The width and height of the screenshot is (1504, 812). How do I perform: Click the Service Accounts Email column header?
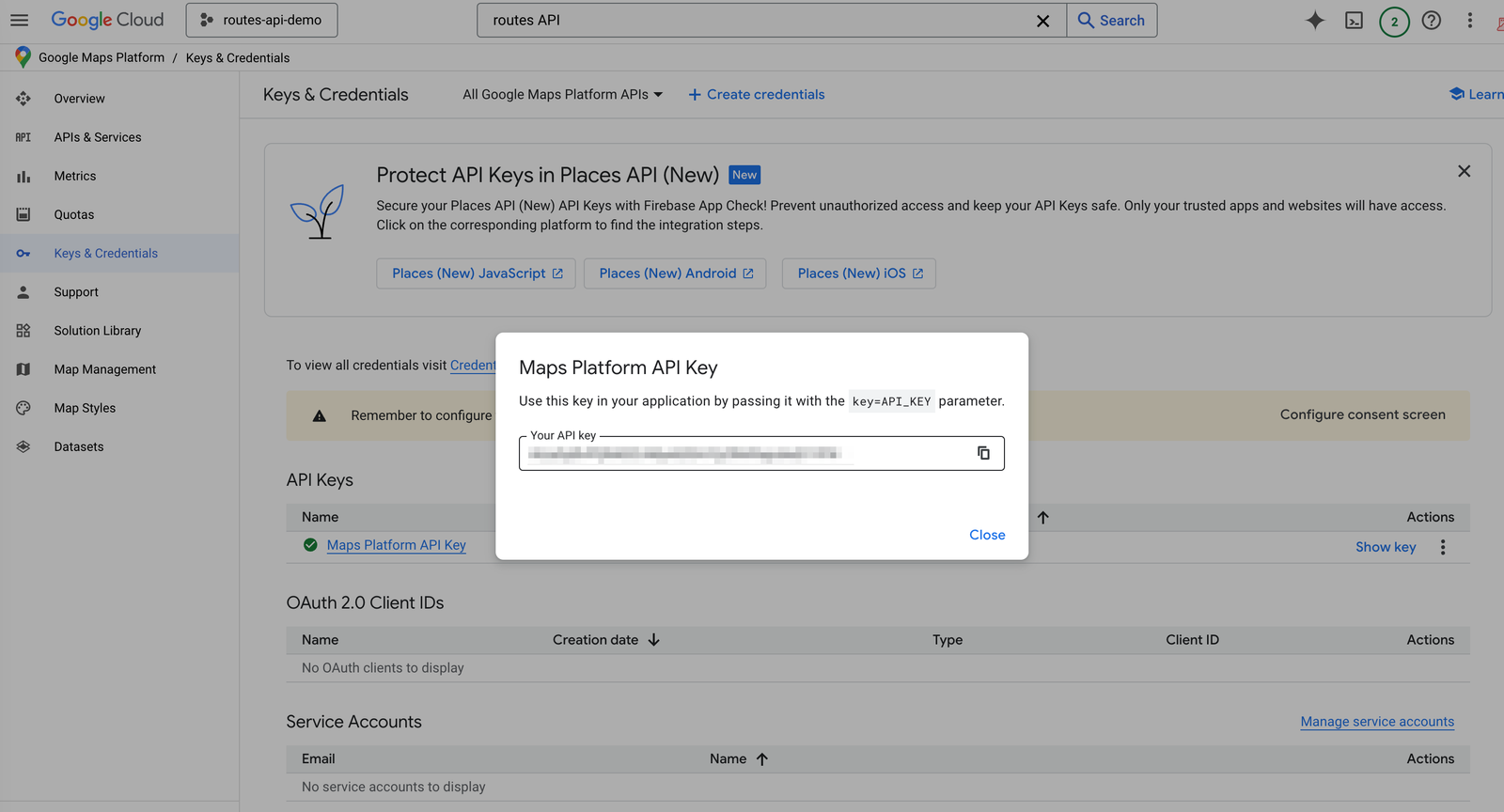[318, 758]
